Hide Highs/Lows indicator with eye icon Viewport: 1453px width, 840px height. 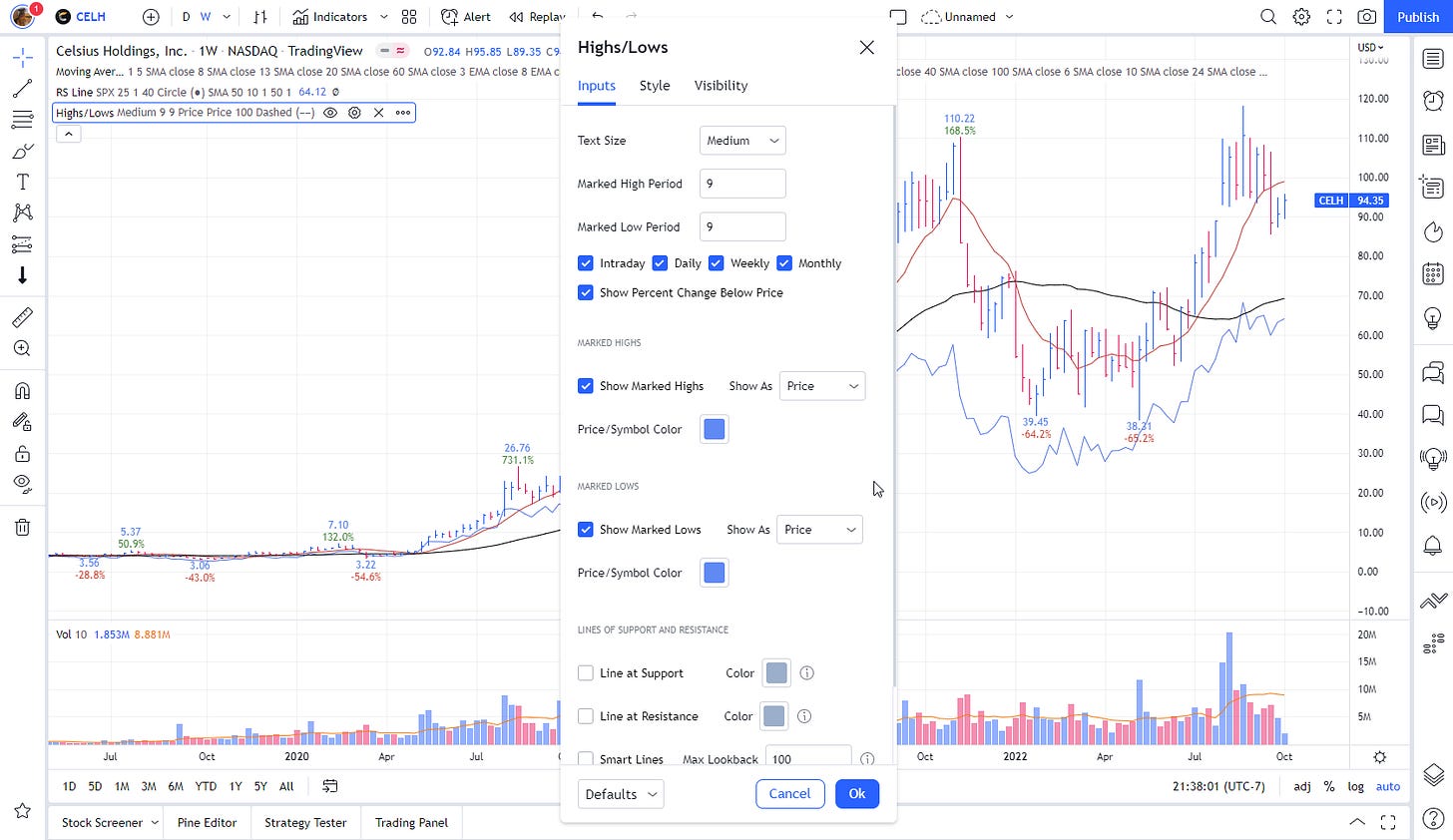pyautogui.click(x=330, y=113)
